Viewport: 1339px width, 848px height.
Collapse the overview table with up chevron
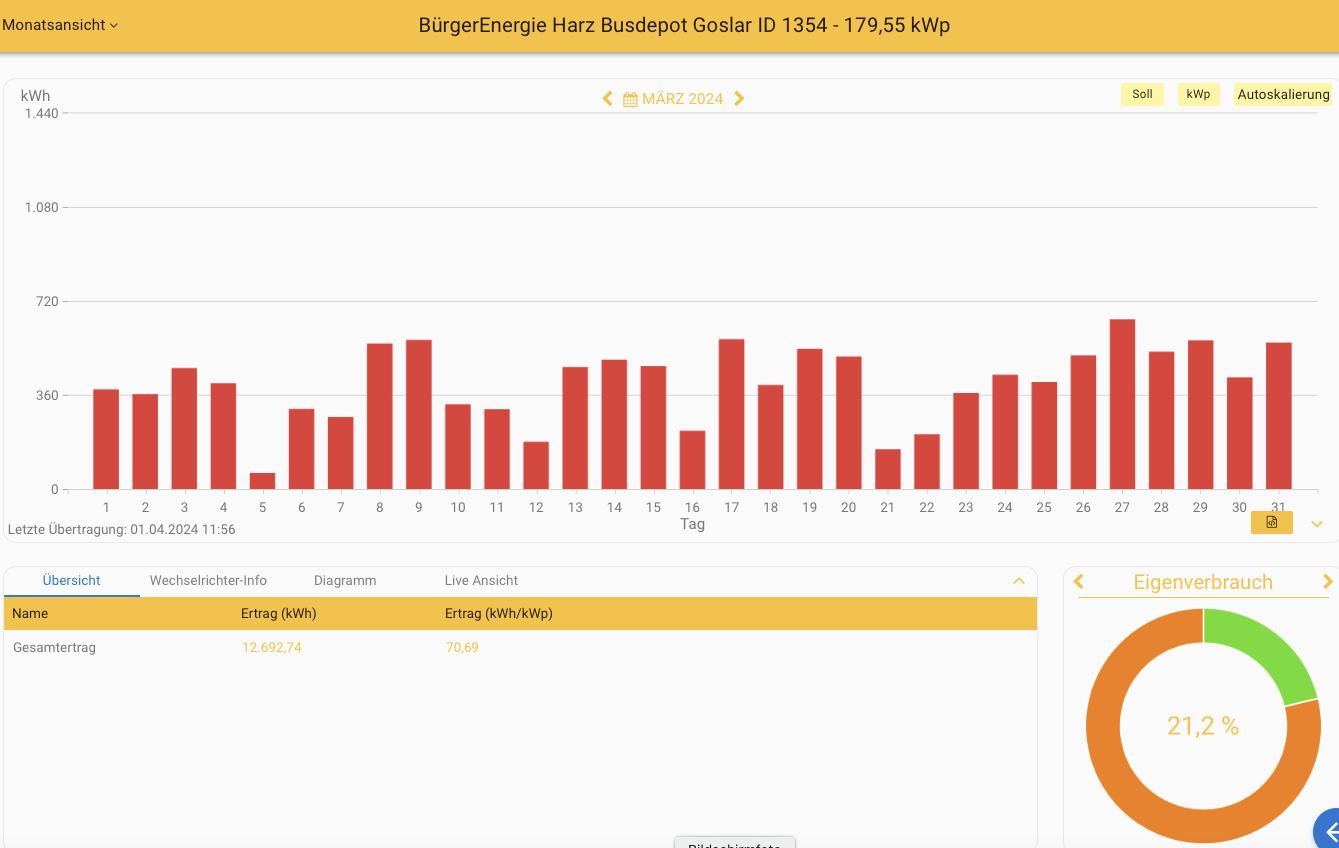pos(1018,581)
